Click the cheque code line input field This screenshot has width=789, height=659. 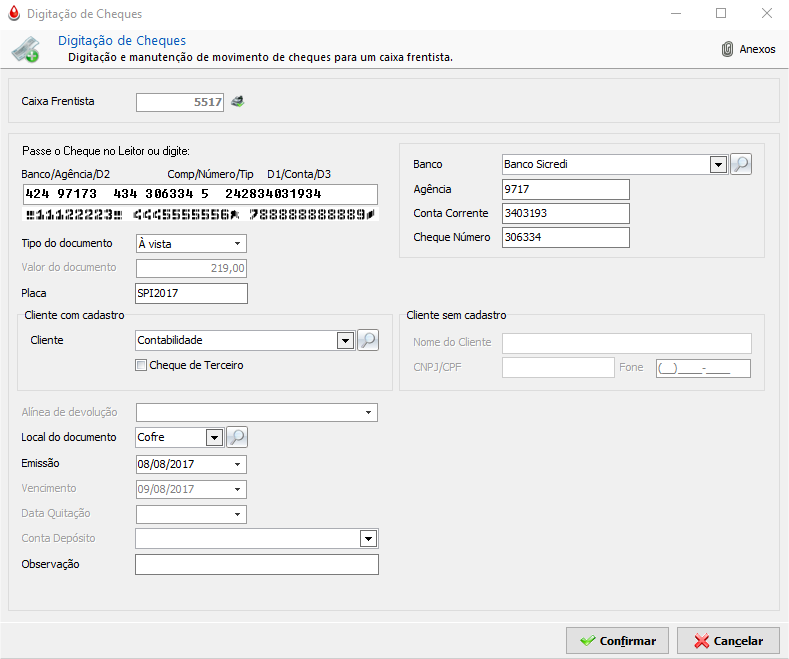[200, 194]
